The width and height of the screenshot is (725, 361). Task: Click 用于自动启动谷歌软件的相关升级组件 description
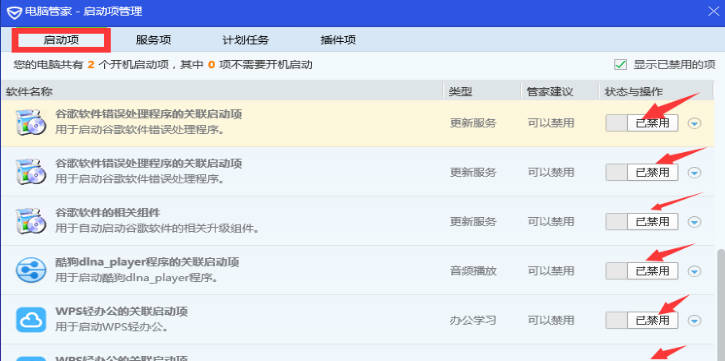158,228
